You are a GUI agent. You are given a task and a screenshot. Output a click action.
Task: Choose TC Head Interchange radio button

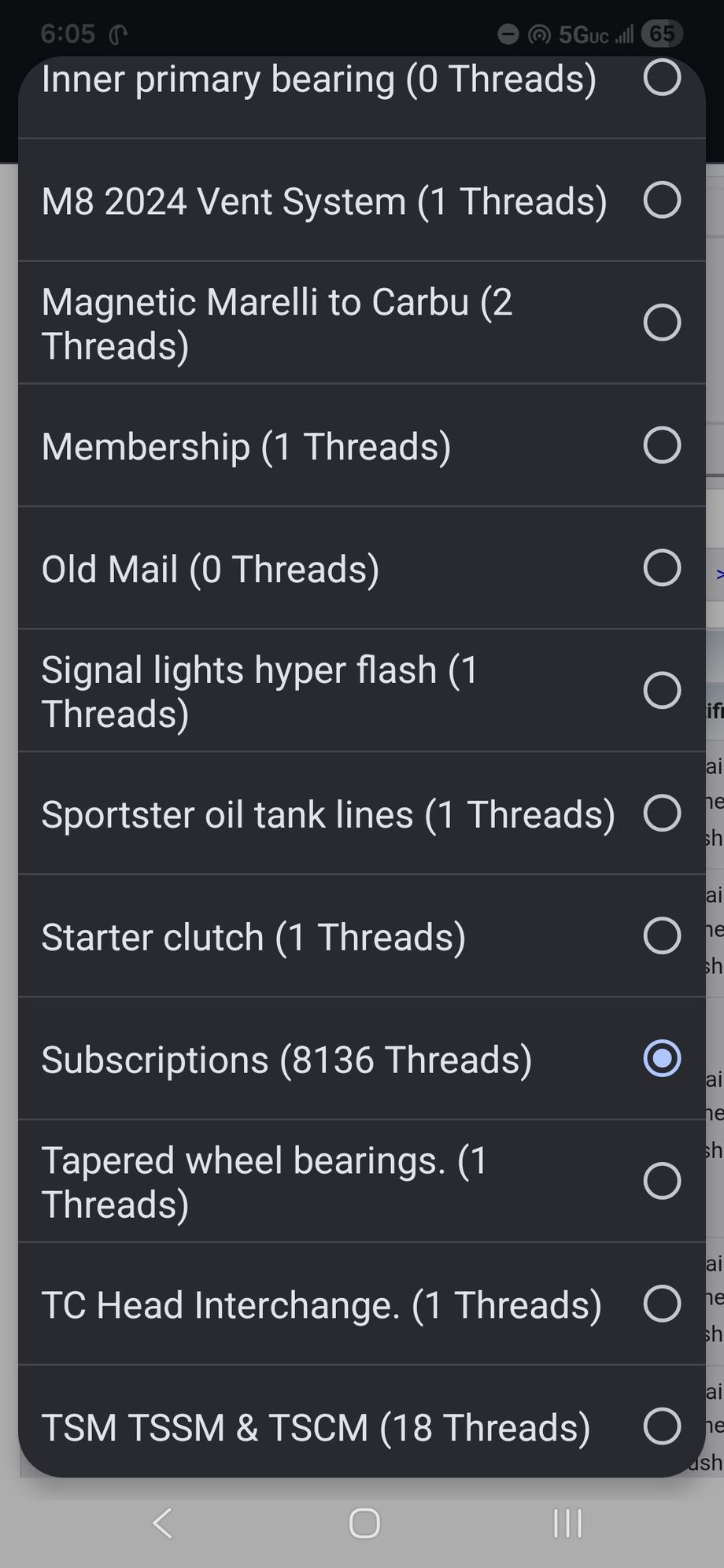coord(662,1304)
